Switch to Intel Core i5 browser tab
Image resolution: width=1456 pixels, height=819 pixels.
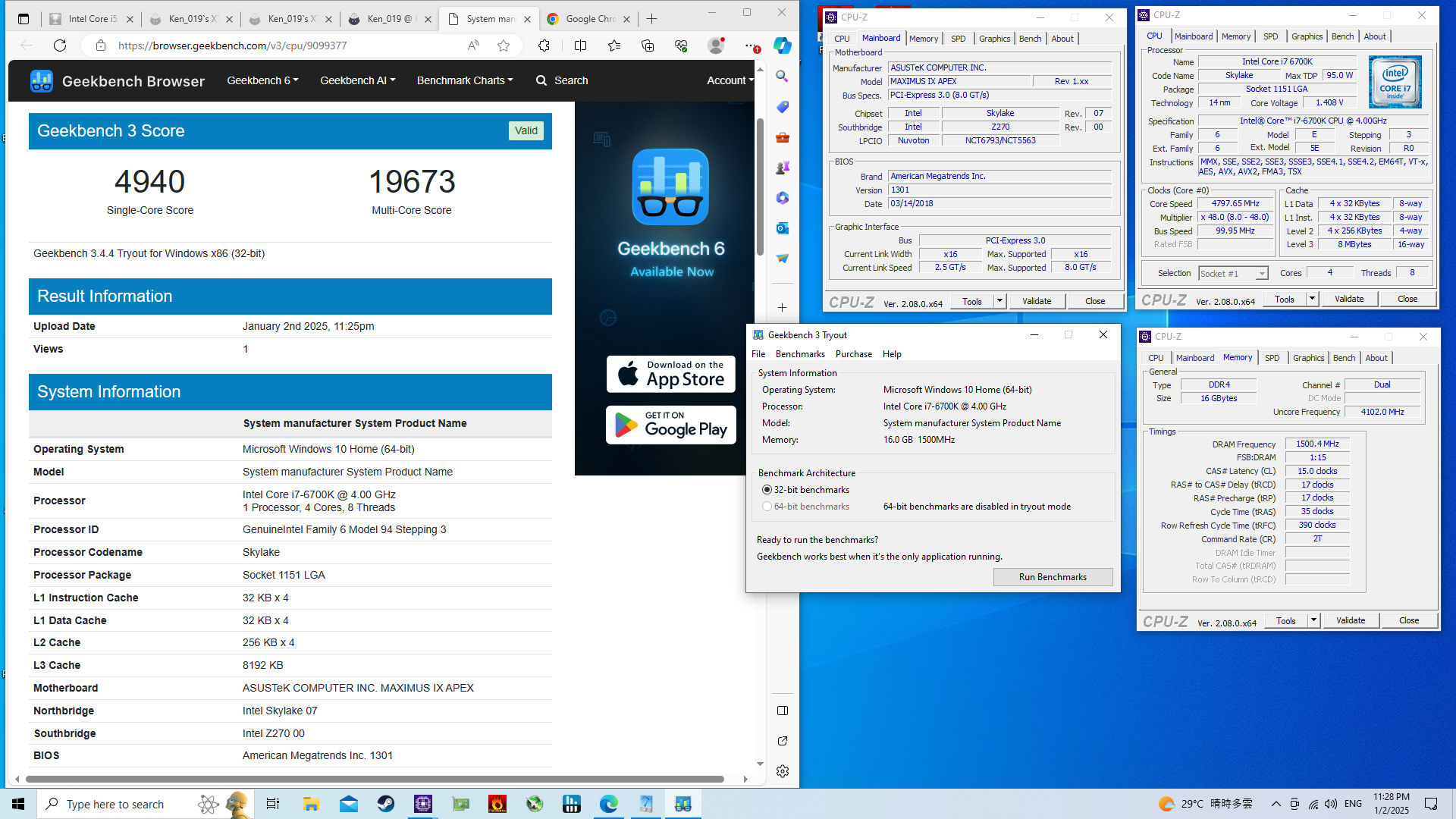pyautogui.click(x=91, y=19)
